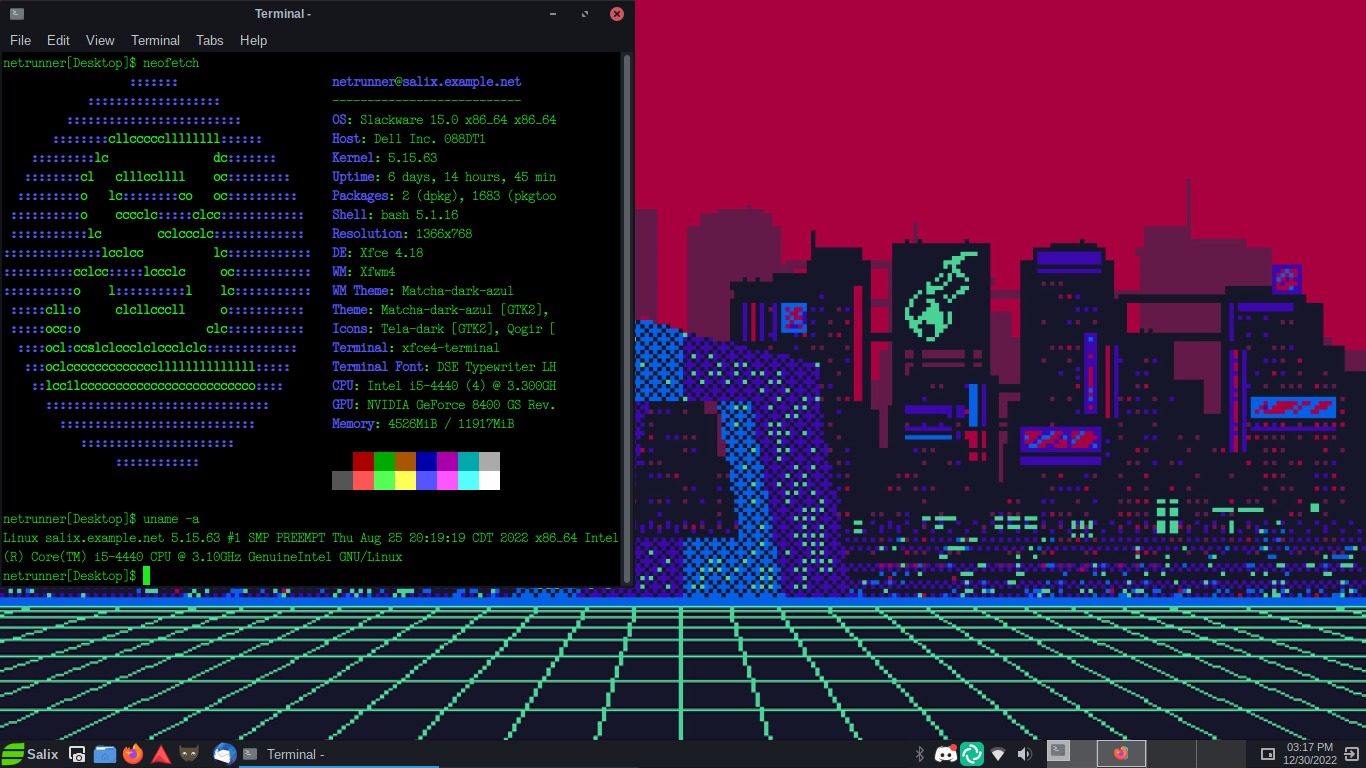
Task: Launch Thunderbird mail from the panel
Action: pos(224,754)
